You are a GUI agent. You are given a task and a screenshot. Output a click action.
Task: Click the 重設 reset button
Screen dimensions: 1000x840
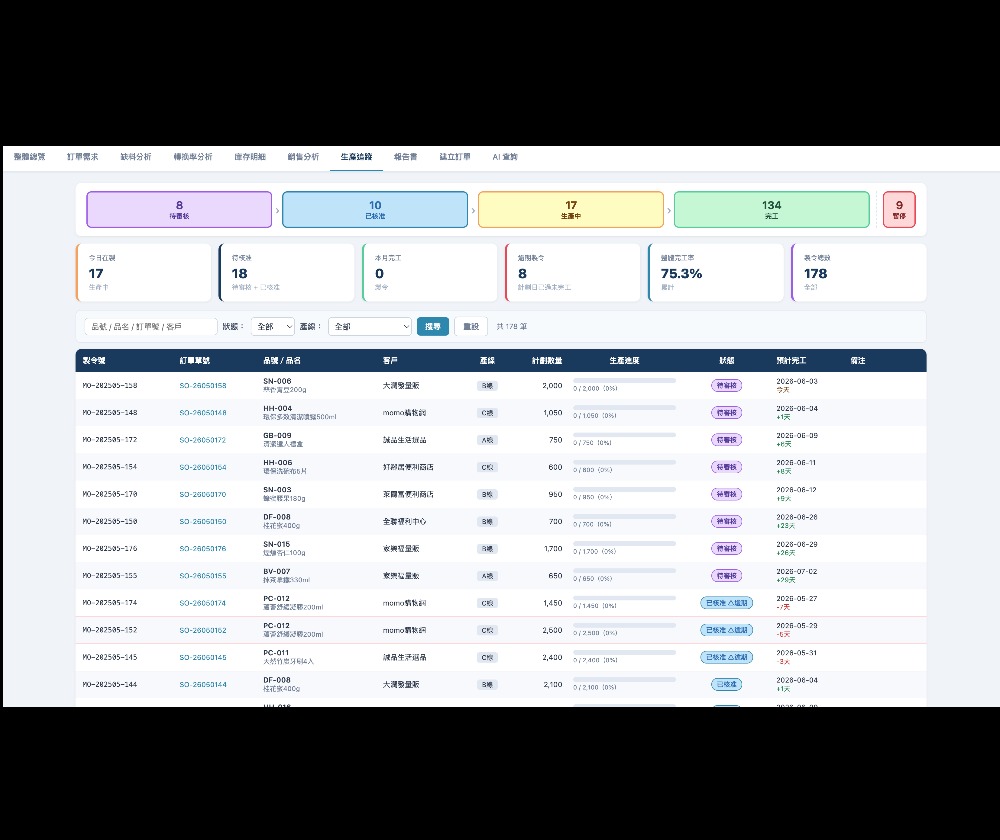click(471, 327)
